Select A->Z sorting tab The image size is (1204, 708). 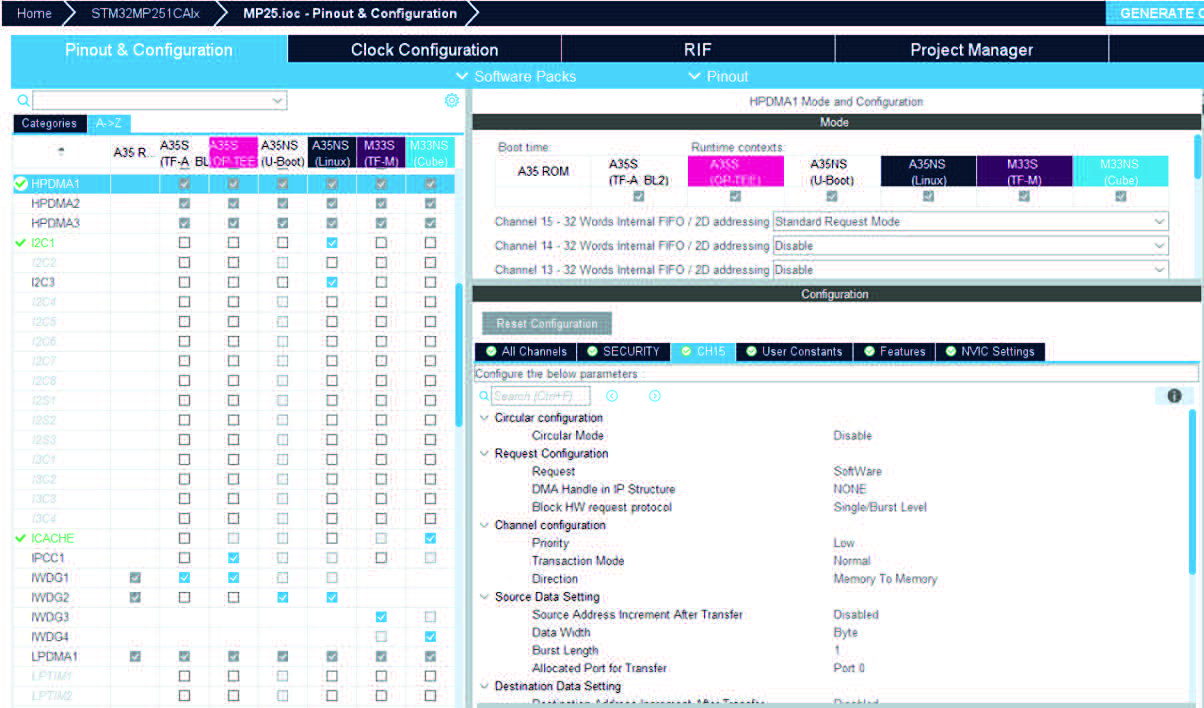pyautogui.click(x=109, y=124)
